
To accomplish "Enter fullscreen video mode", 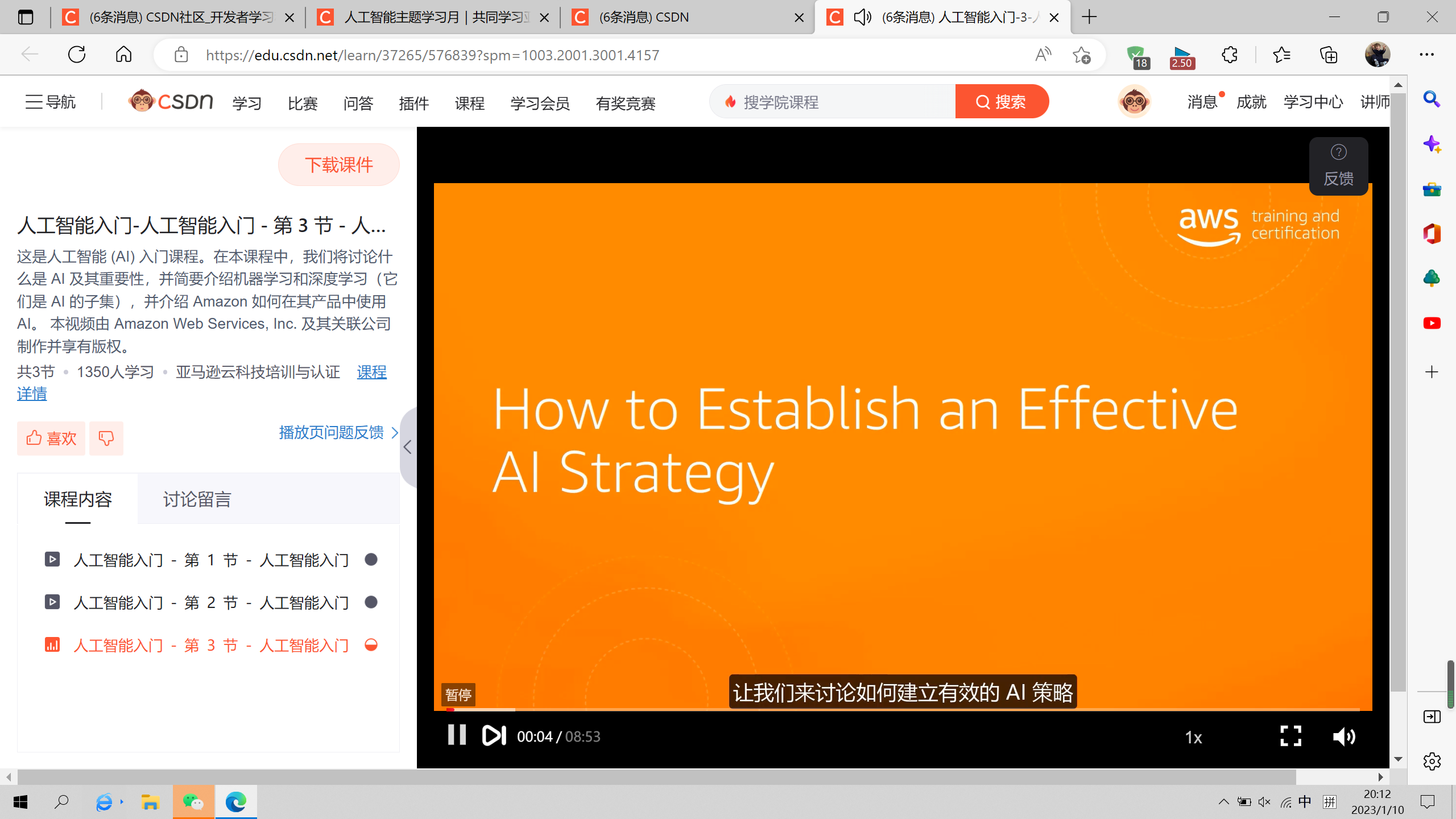I will tap(1290, 736).
